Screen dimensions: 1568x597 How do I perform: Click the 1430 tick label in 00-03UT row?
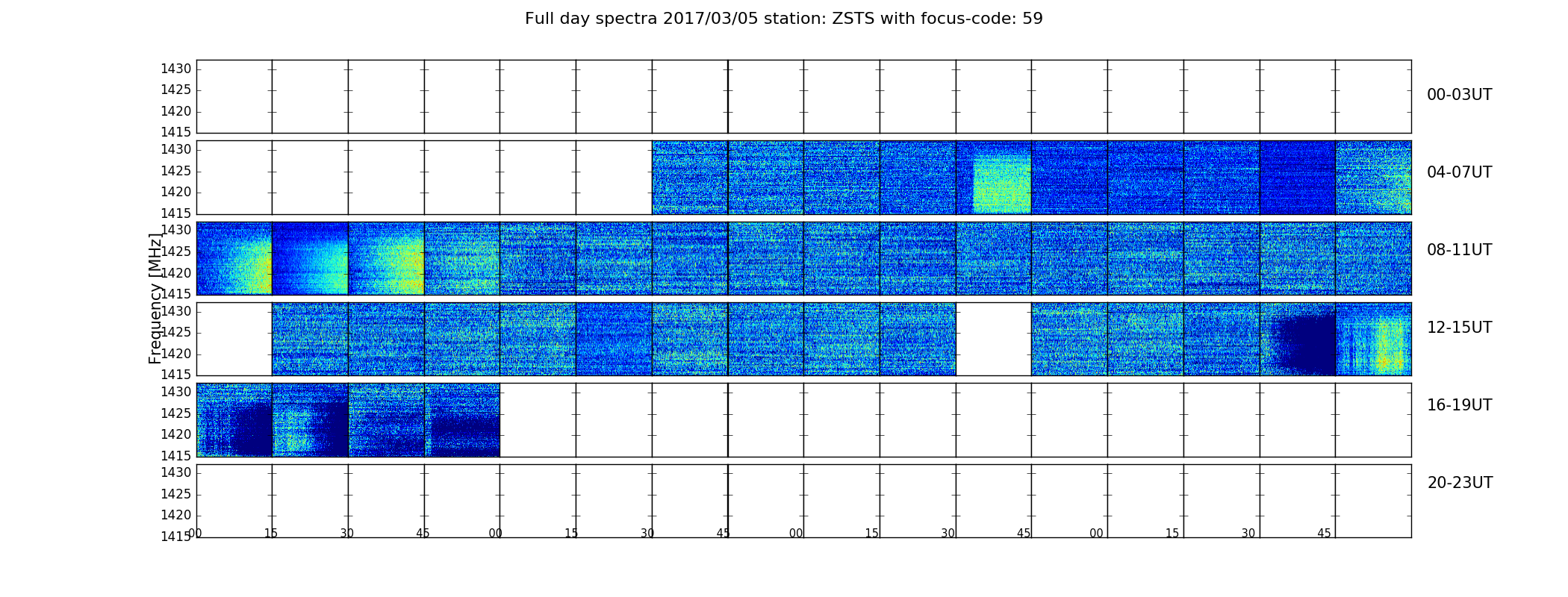pyautogui.click(x=176, y=69)
